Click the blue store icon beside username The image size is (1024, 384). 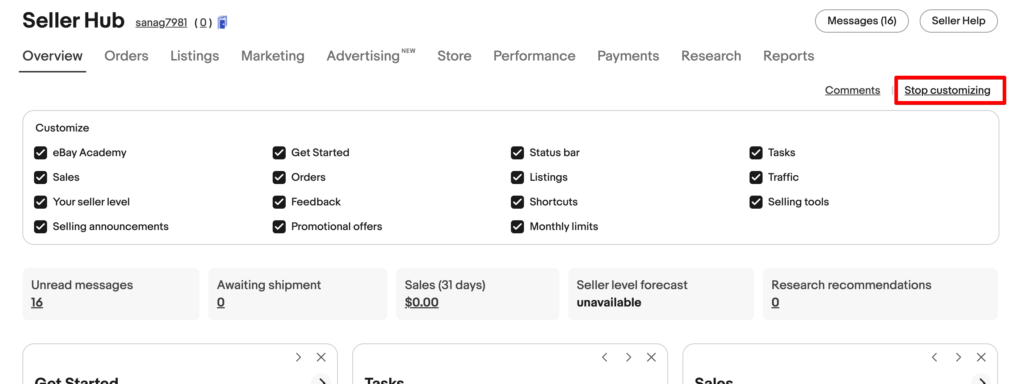(x=223, y=23)
